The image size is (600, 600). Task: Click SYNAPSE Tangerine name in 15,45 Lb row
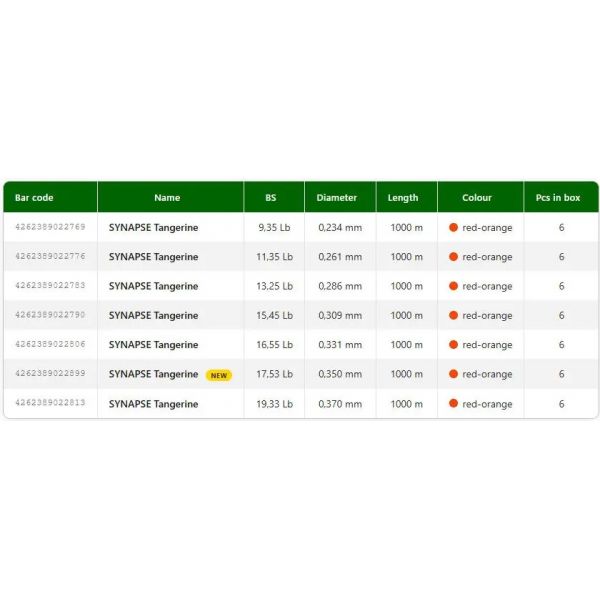tap(153, 315)
